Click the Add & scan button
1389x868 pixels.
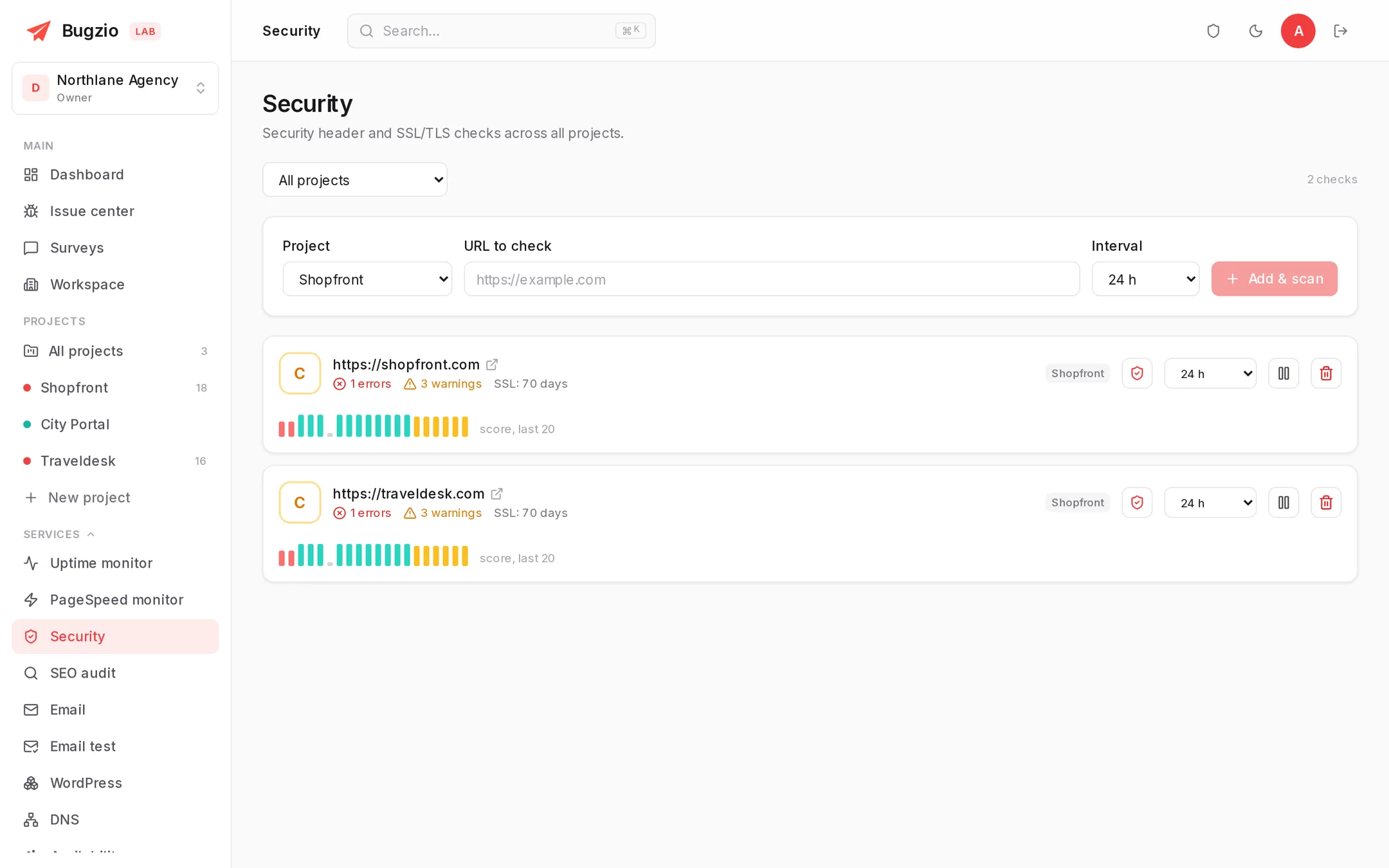[1274, 279]
